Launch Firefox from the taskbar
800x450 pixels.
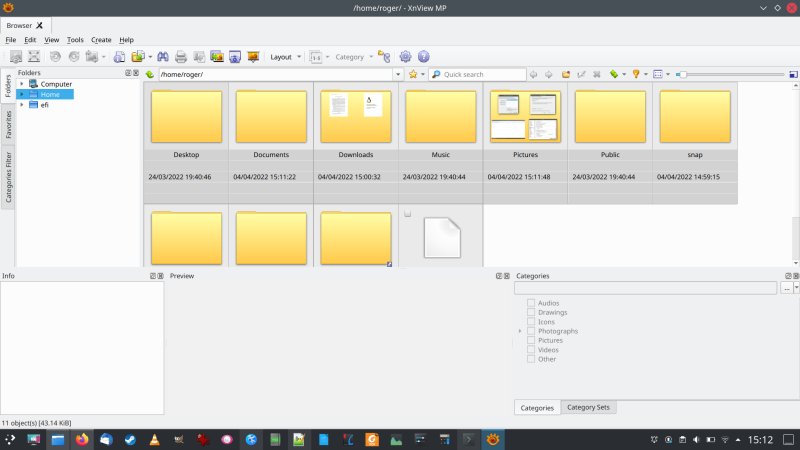[82, 439]
